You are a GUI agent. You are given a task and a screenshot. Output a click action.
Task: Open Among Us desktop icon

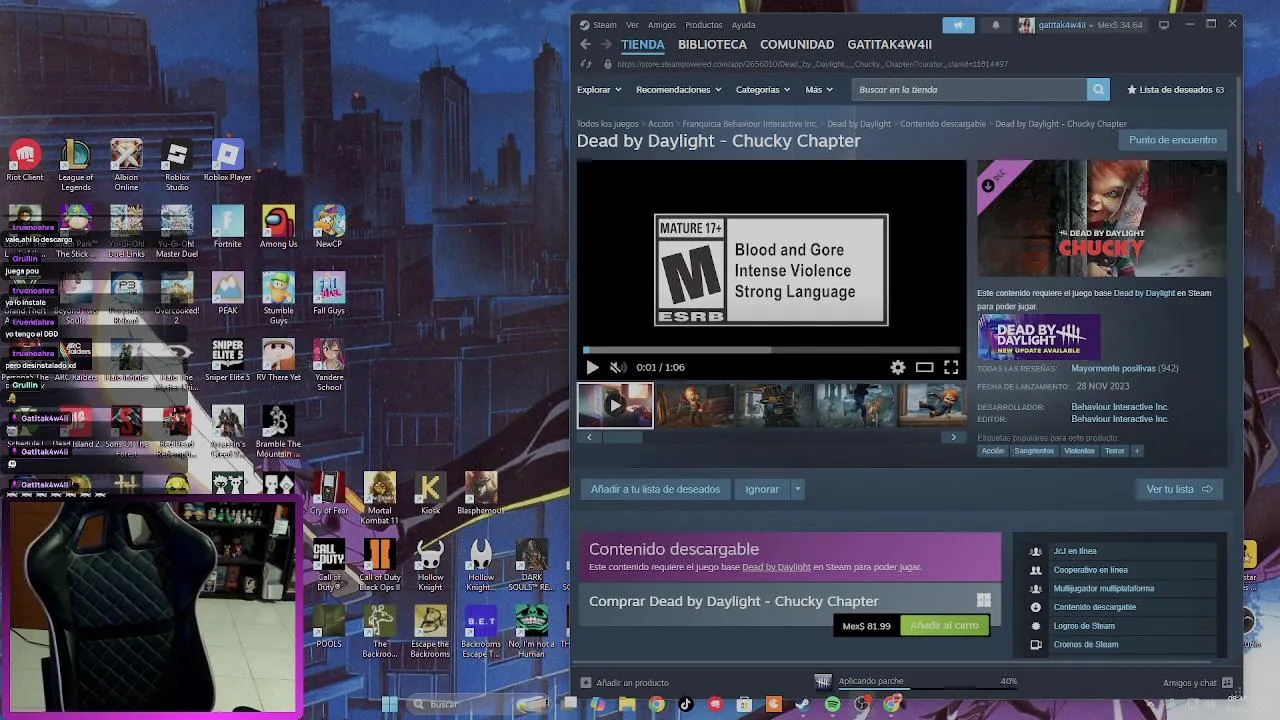[279, 227]
